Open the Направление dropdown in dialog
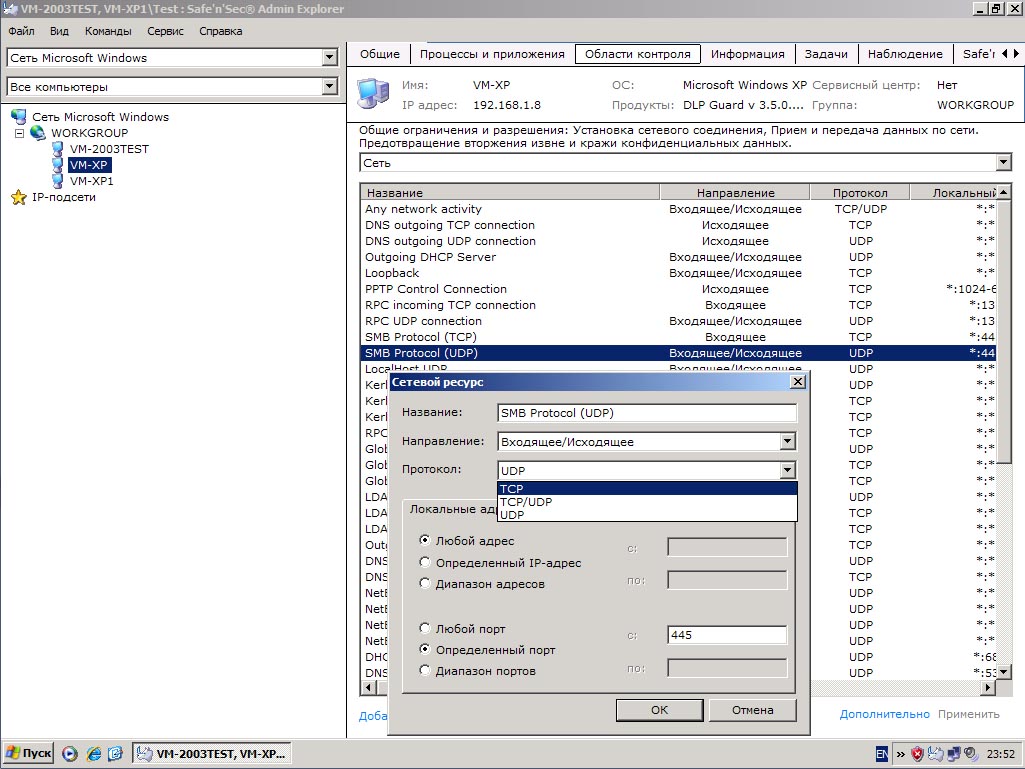Screen dimensions: 1025x769 coord(787,442)
